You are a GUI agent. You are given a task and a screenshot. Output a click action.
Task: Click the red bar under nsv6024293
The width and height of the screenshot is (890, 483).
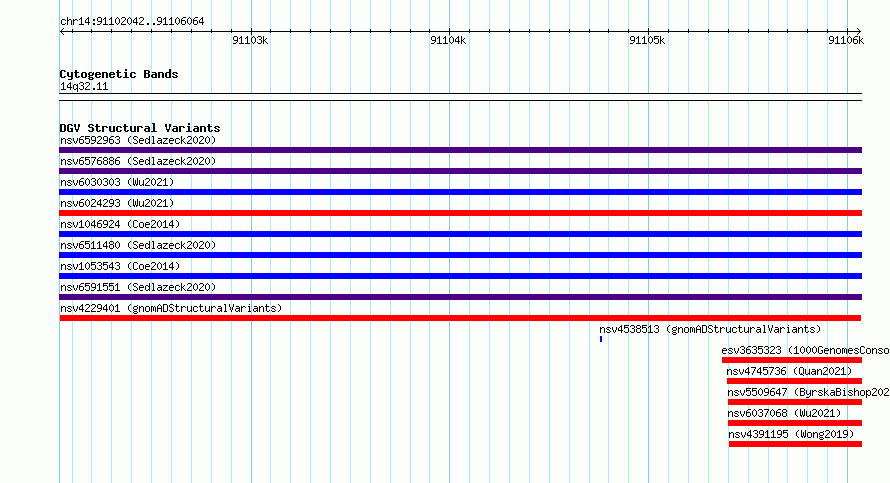coord(460,213)
